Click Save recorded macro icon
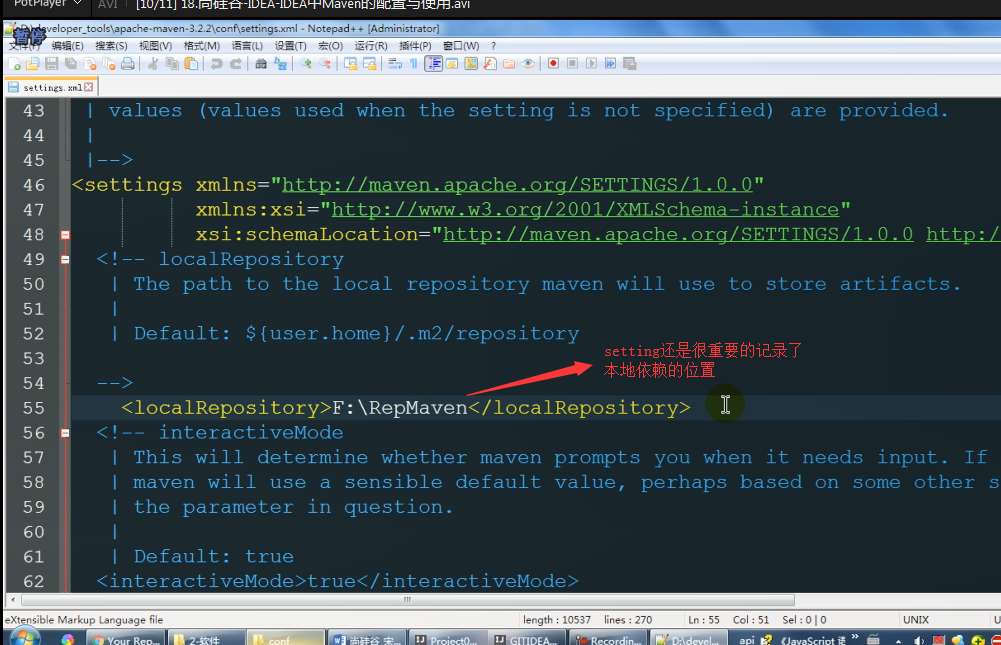Image resolution: width=1001 pixels, height=645 pixels. 629,64
